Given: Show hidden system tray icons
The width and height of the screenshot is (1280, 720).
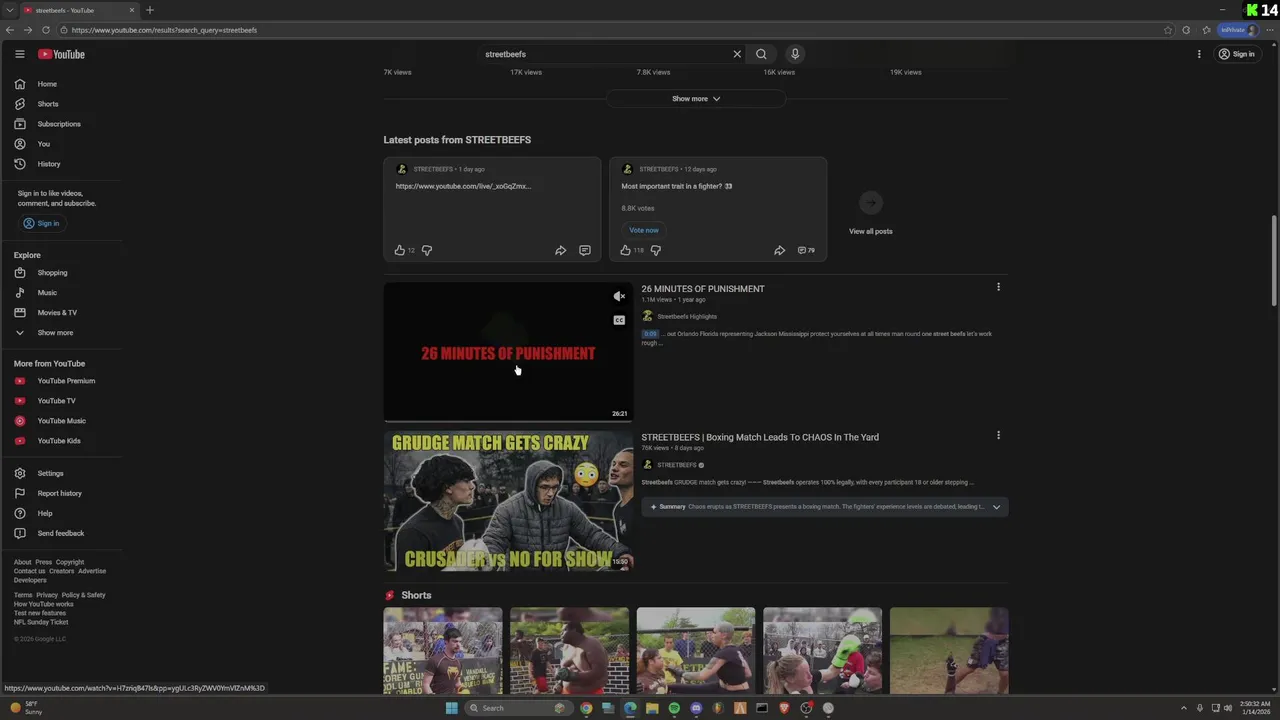Looking at the screenshot, I should 1184,708.
